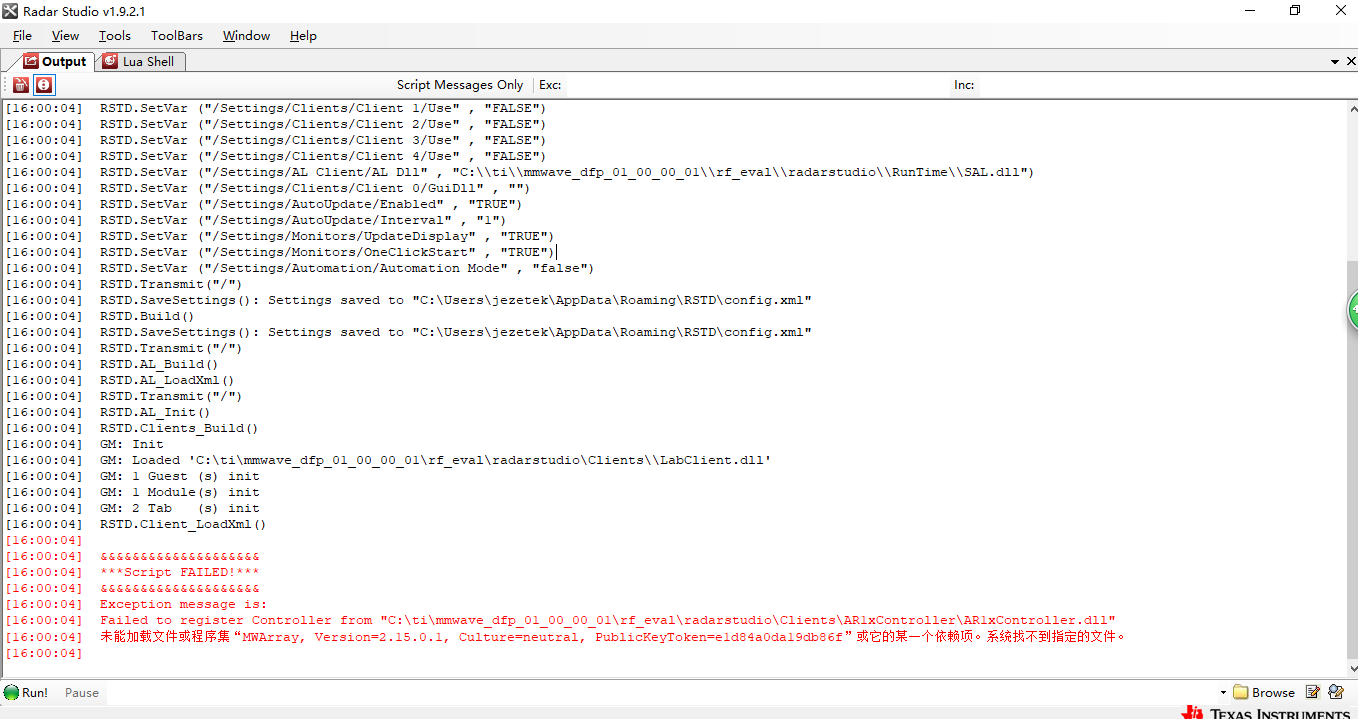Open the Window menu
Screen dimensions: 1358x719
(246, 35)
